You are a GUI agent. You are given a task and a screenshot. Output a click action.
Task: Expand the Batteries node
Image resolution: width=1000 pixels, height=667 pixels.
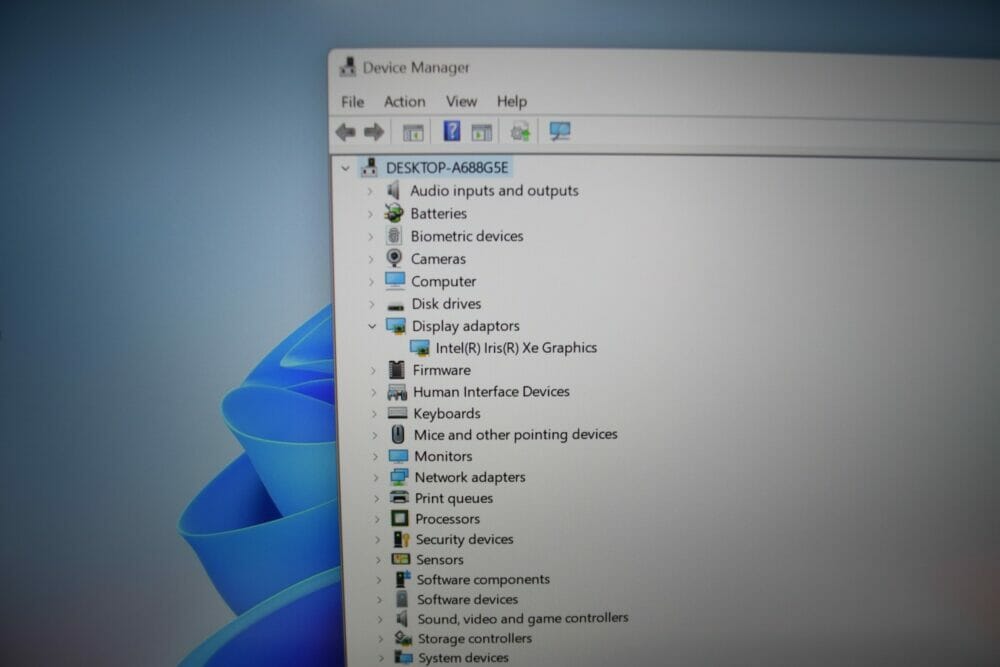(370, 214)
